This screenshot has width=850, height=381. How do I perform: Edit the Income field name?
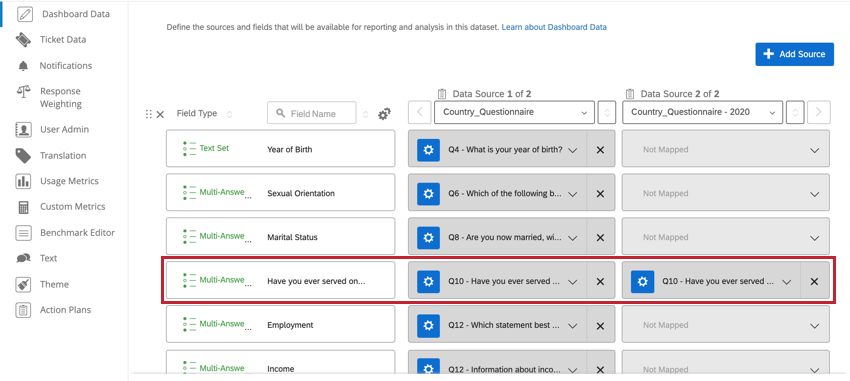[x=281, y=369]
